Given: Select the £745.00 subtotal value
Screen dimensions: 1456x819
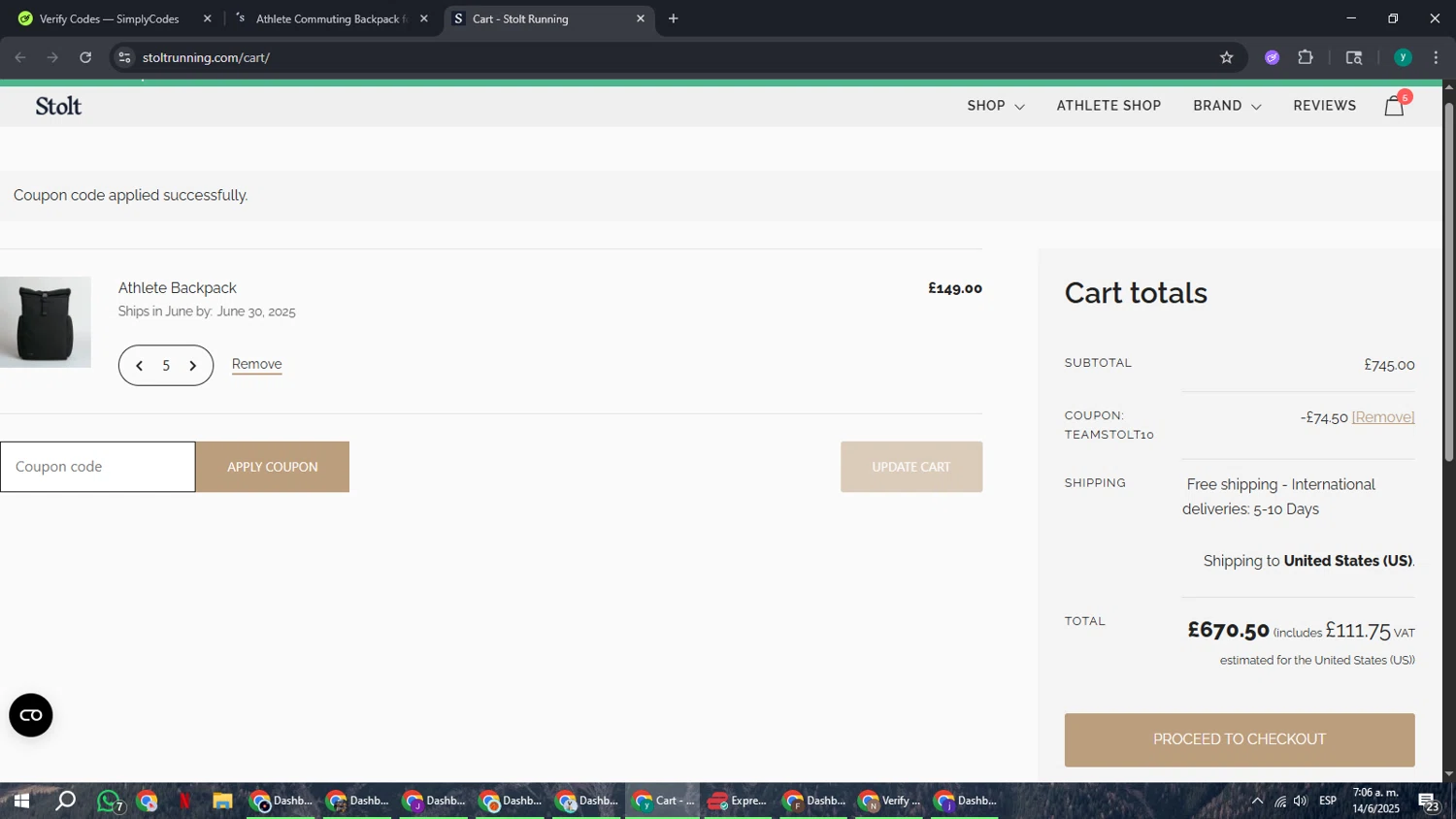Looking at the screenshot, I should pyautogui.click(x=1389, y=365).
